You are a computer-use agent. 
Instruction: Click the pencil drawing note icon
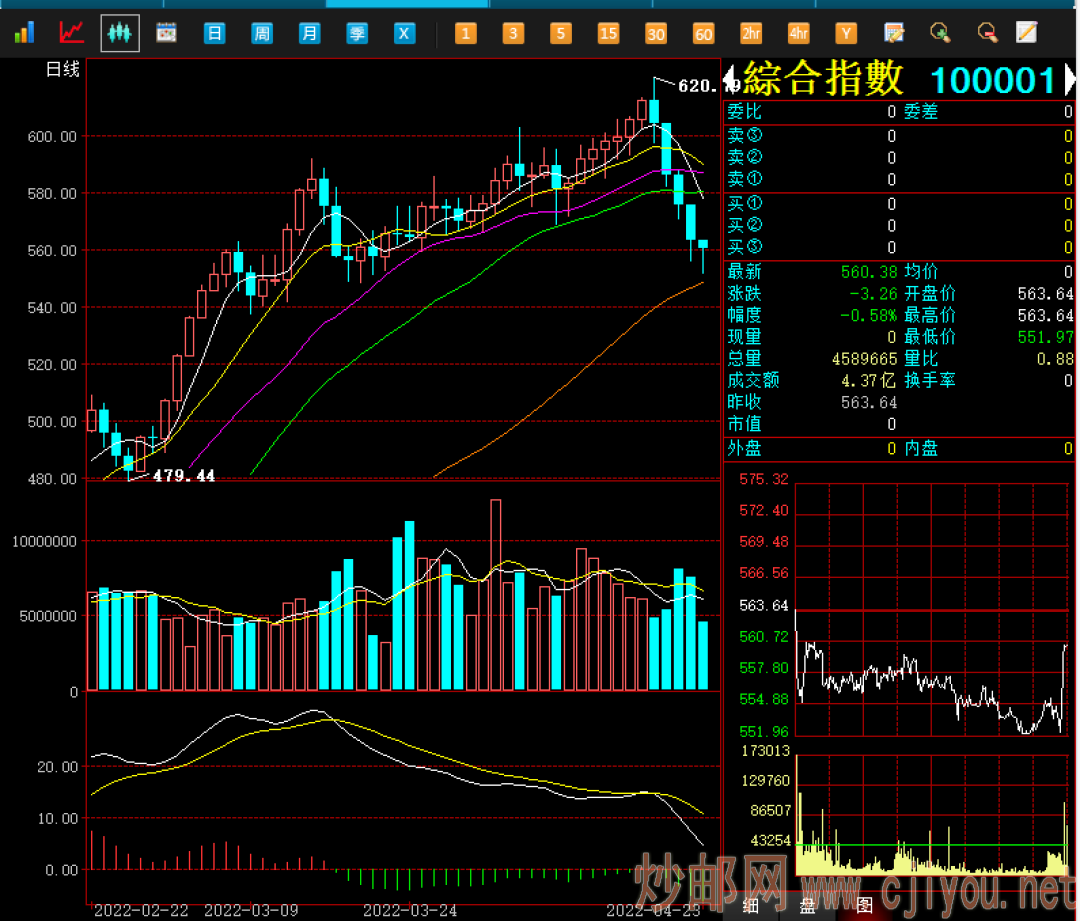[1026, 33]
